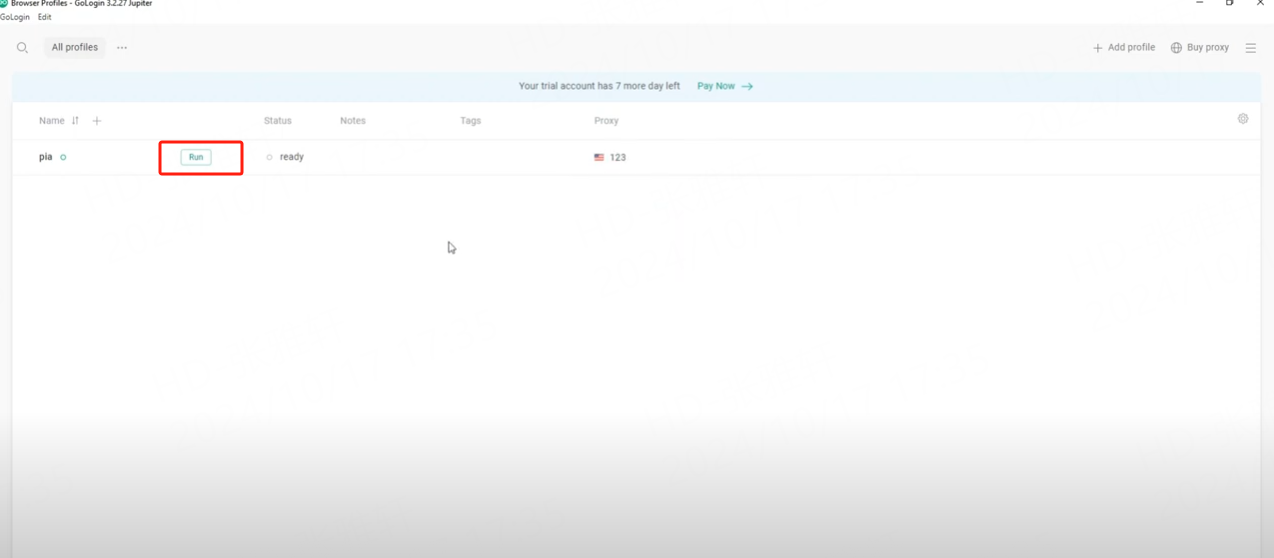Click the globe icon on Buy proxy
Viewport: 1274px width, 558px height.
pos(1176,48)
